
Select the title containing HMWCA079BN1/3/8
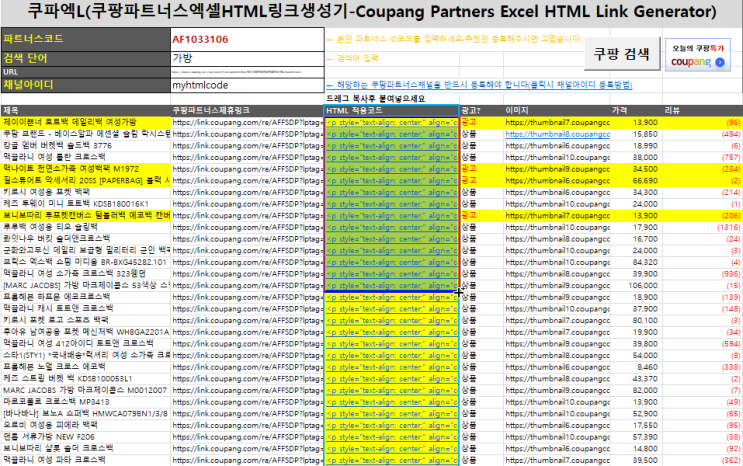[85, 413]
